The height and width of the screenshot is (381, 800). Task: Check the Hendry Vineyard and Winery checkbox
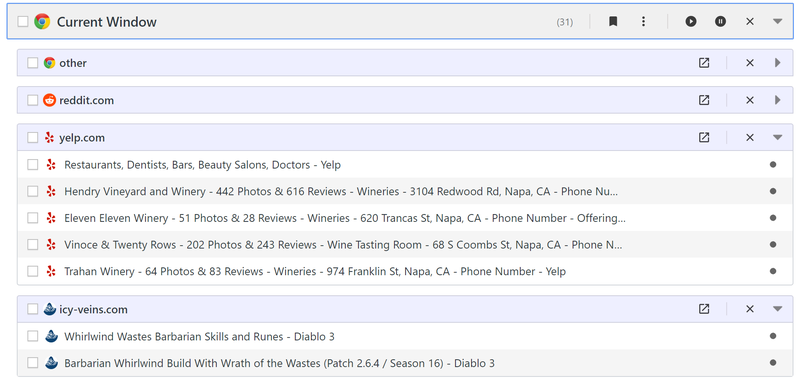tap(33, 191)
